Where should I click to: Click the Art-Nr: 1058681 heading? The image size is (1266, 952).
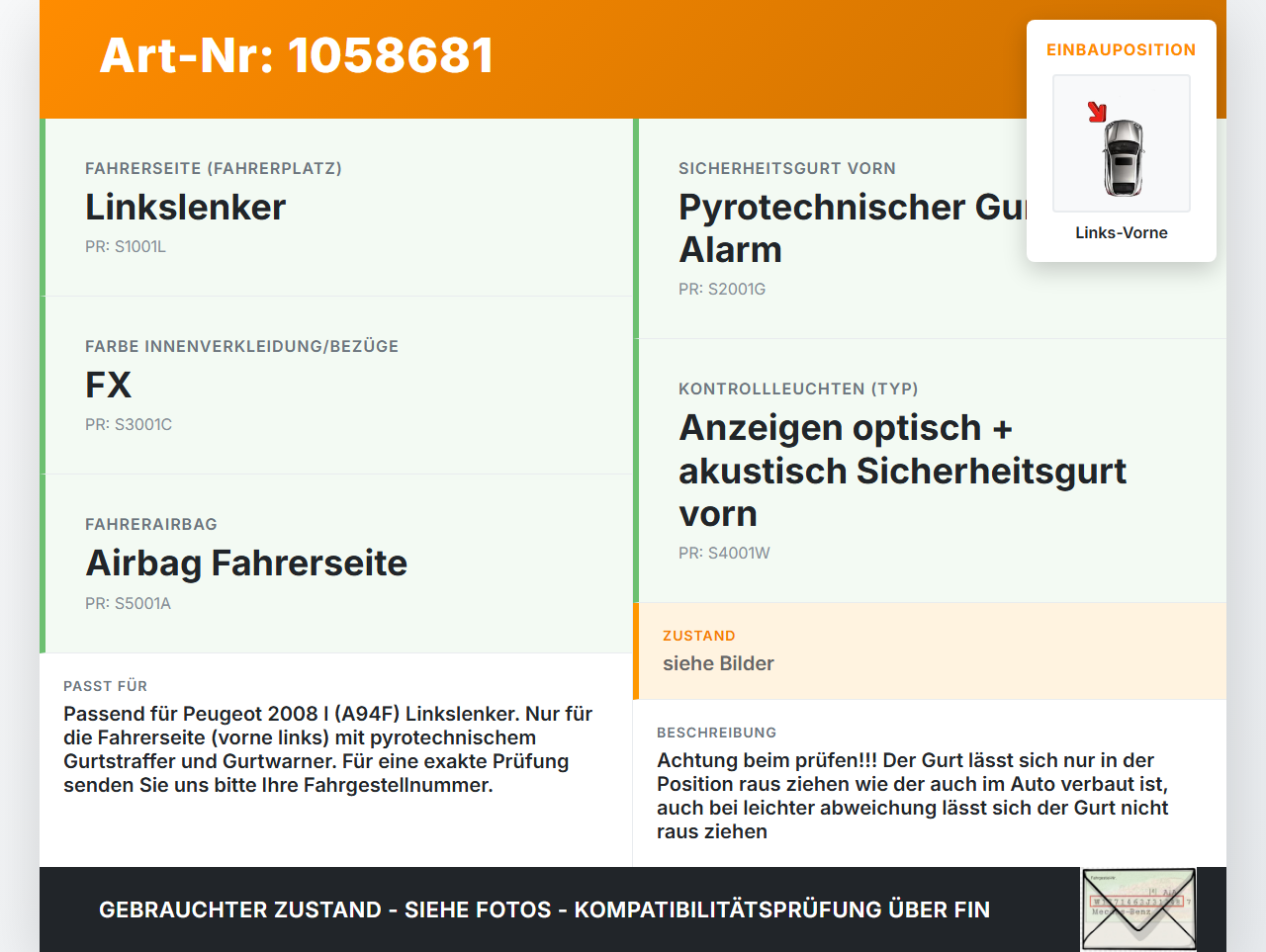[x=297, y=55]
